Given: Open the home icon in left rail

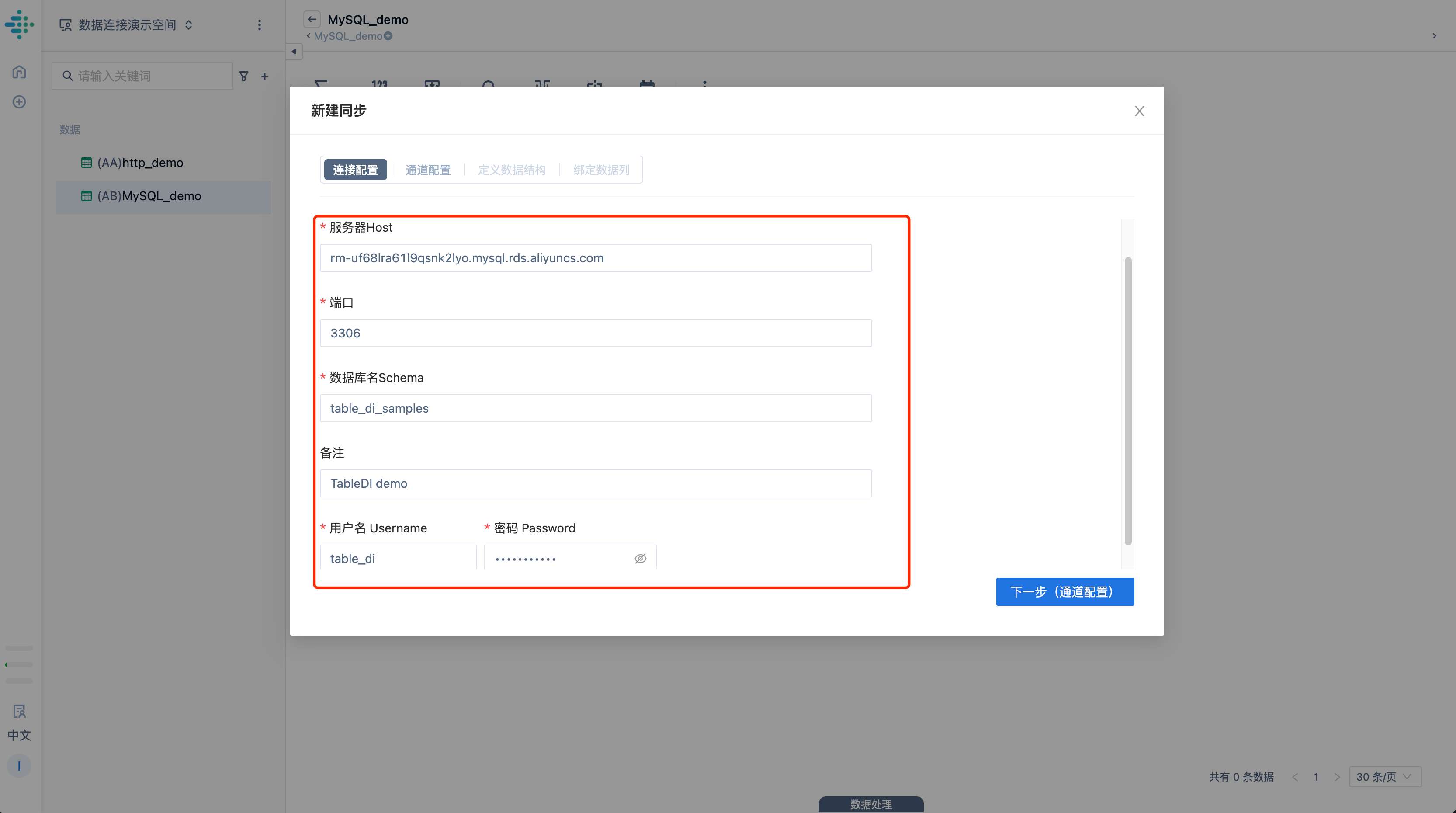Looking at the screenshot, I should click(19, 72).
